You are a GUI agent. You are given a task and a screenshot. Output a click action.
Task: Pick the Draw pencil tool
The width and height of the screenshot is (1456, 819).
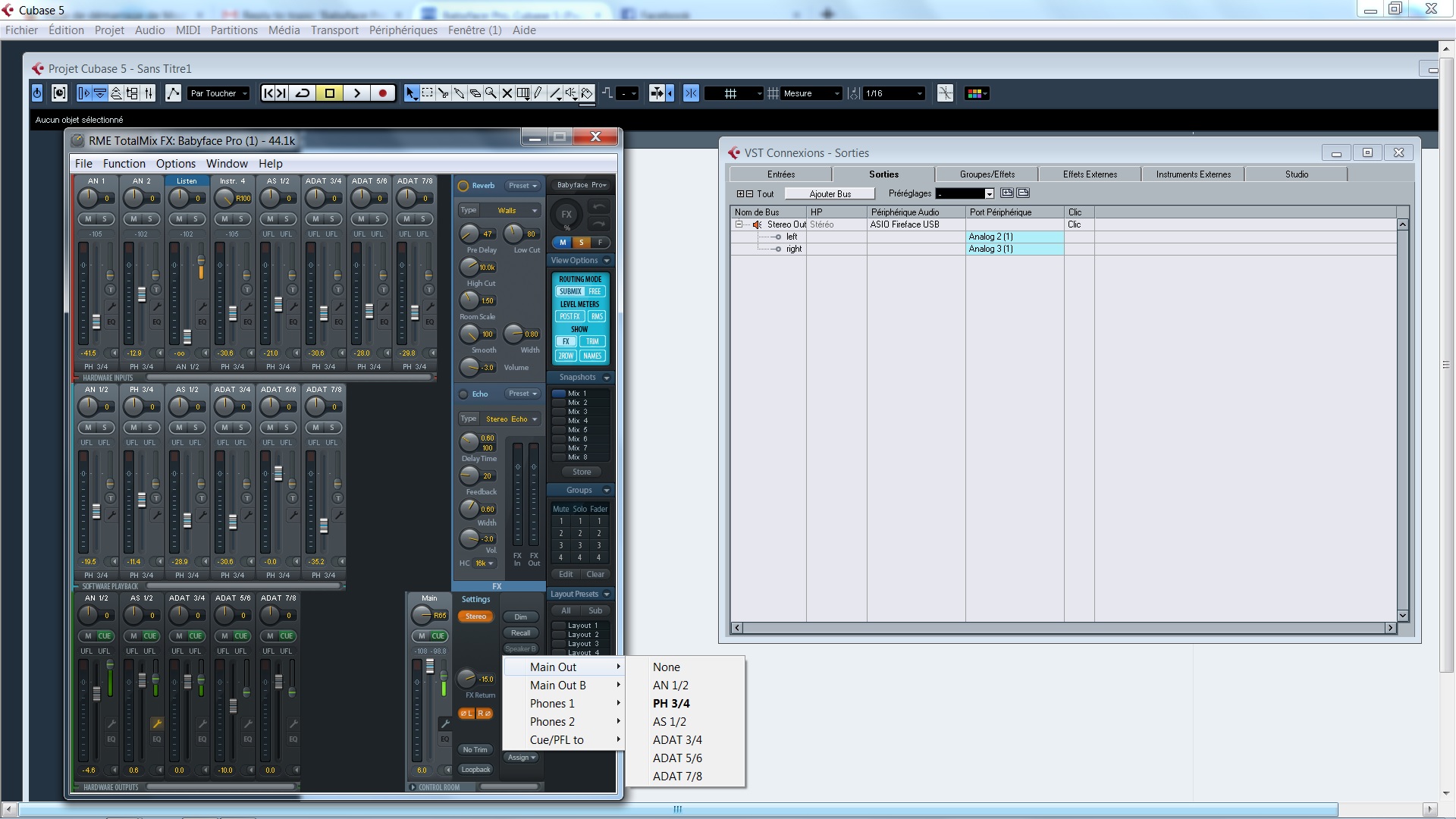(x=538, y=93)
